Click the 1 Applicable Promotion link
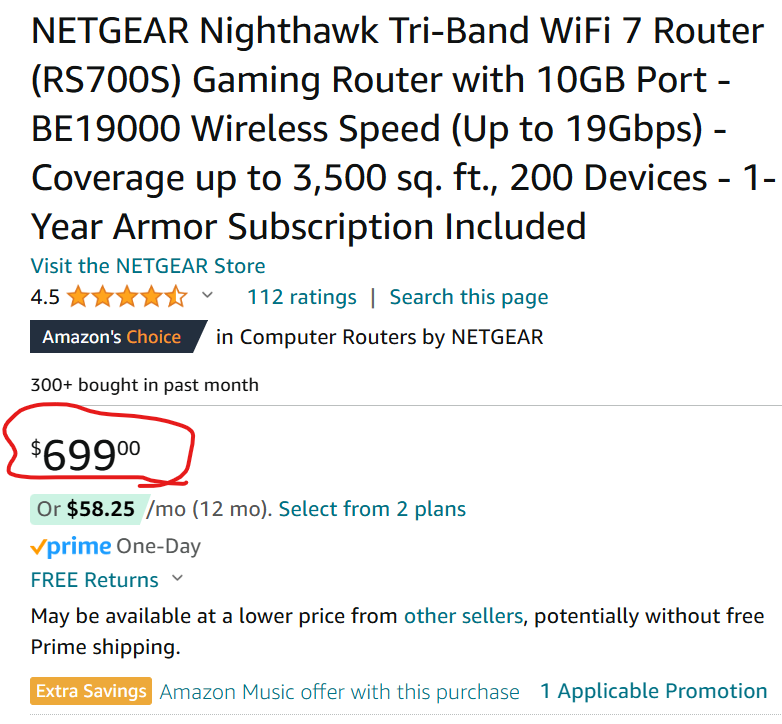Image resolution: width=782 pixels, height=724 pixels. (x=654, y=691)
